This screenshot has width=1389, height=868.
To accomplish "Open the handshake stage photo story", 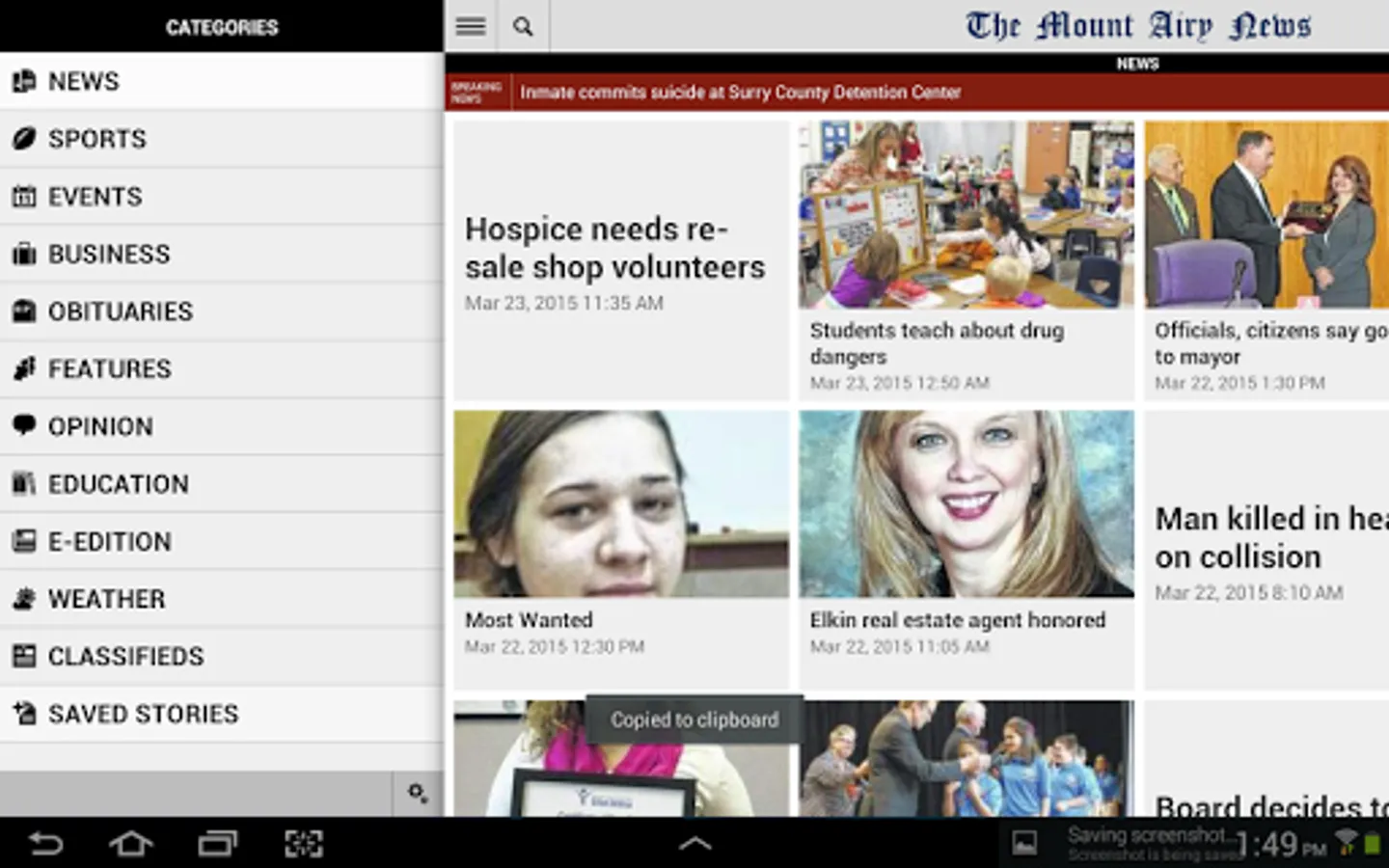I will (x=967, y=759).
